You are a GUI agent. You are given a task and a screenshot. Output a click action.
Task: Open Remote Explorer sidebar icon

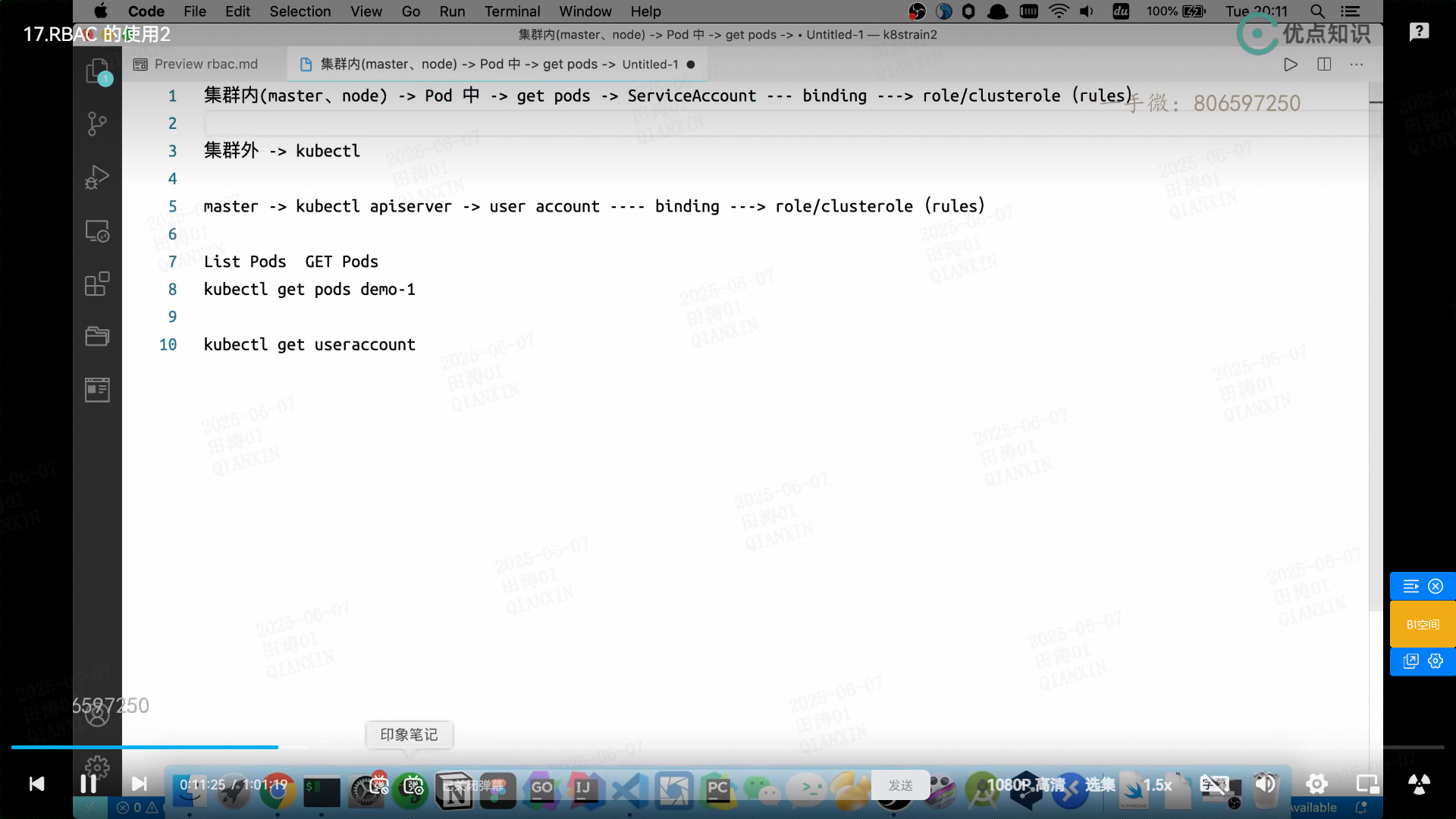[x=97, y=231]
